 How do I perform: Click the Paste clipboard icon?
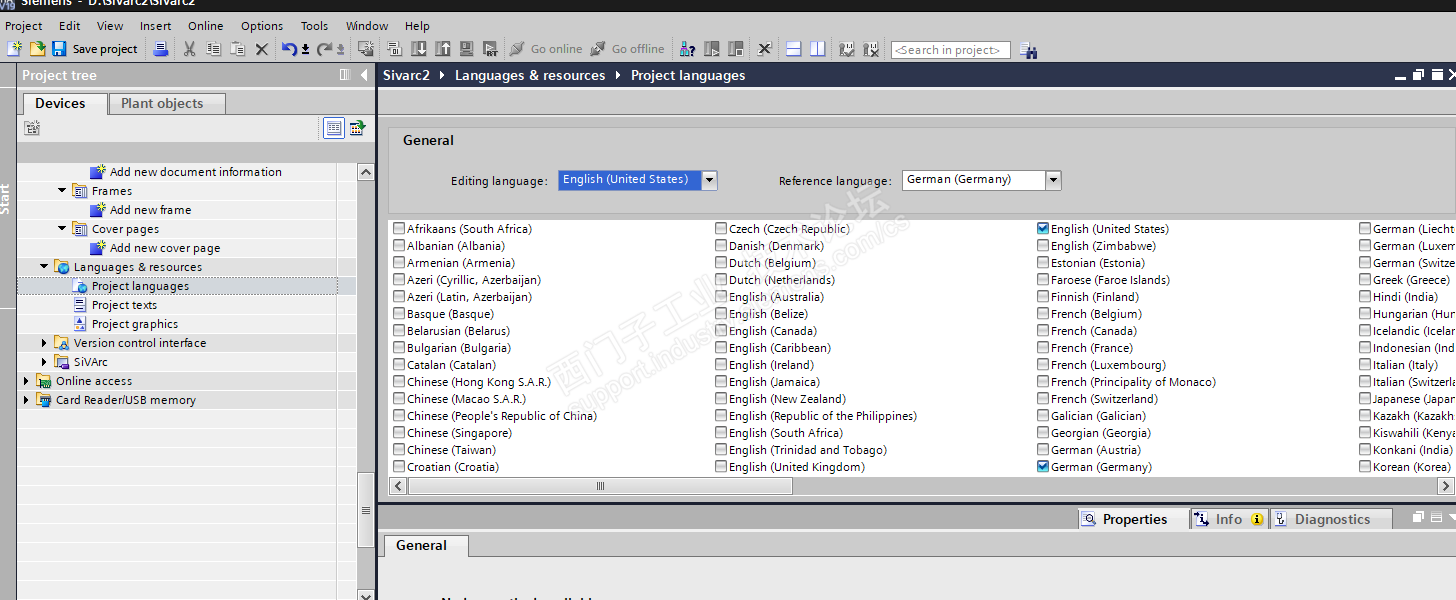(x=237, y=49)
